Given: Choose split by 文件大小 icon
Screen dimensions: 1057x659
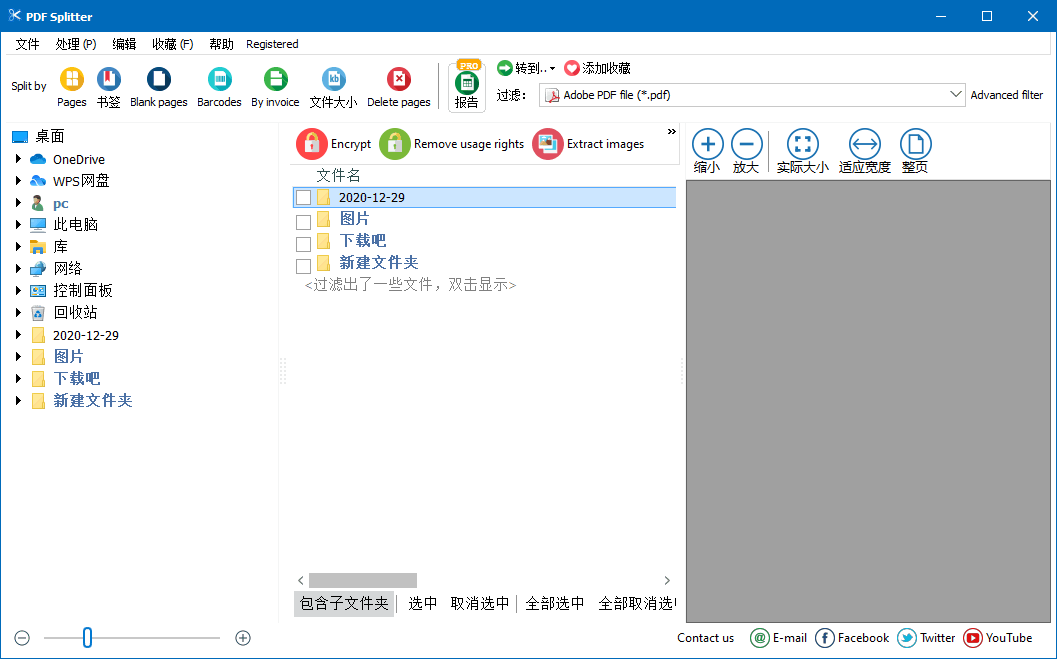Looking at the screenshot, I should click(334, 80).
